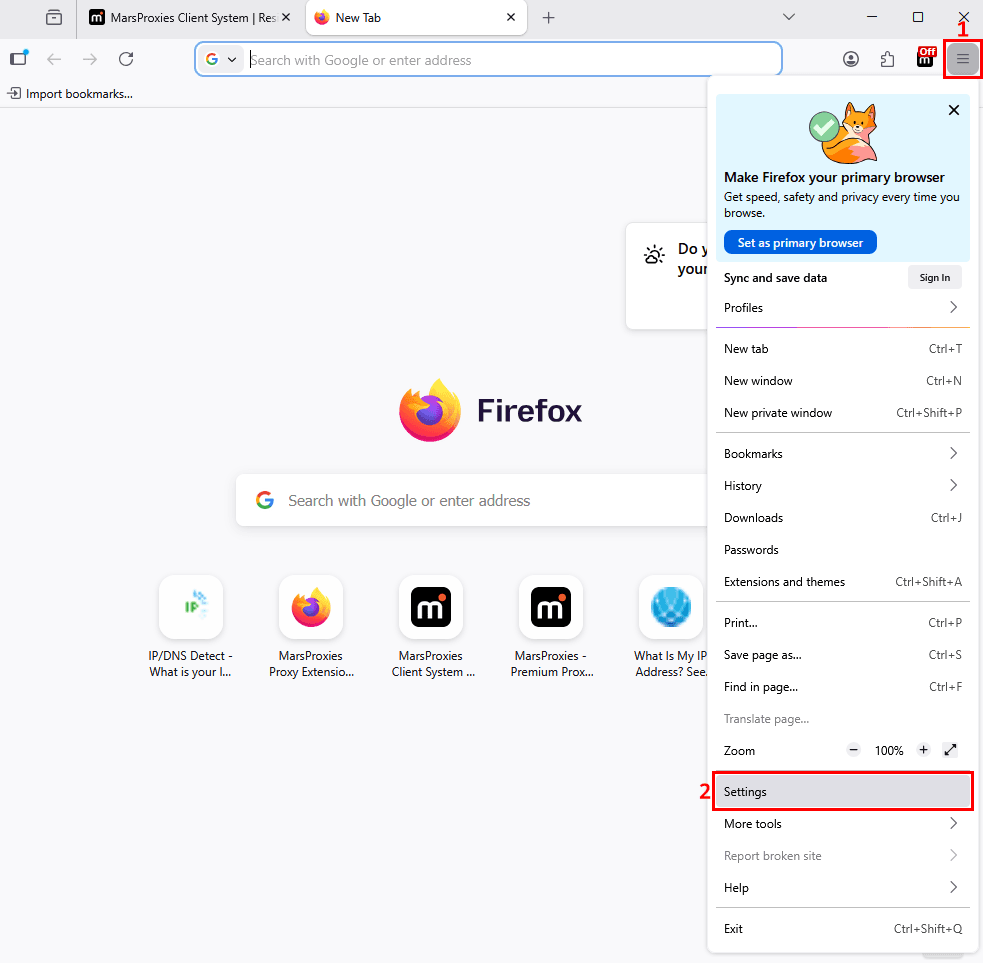Open the account profile icon in toolbar
This screenshot has height=963, width=983.
point(851,60)
